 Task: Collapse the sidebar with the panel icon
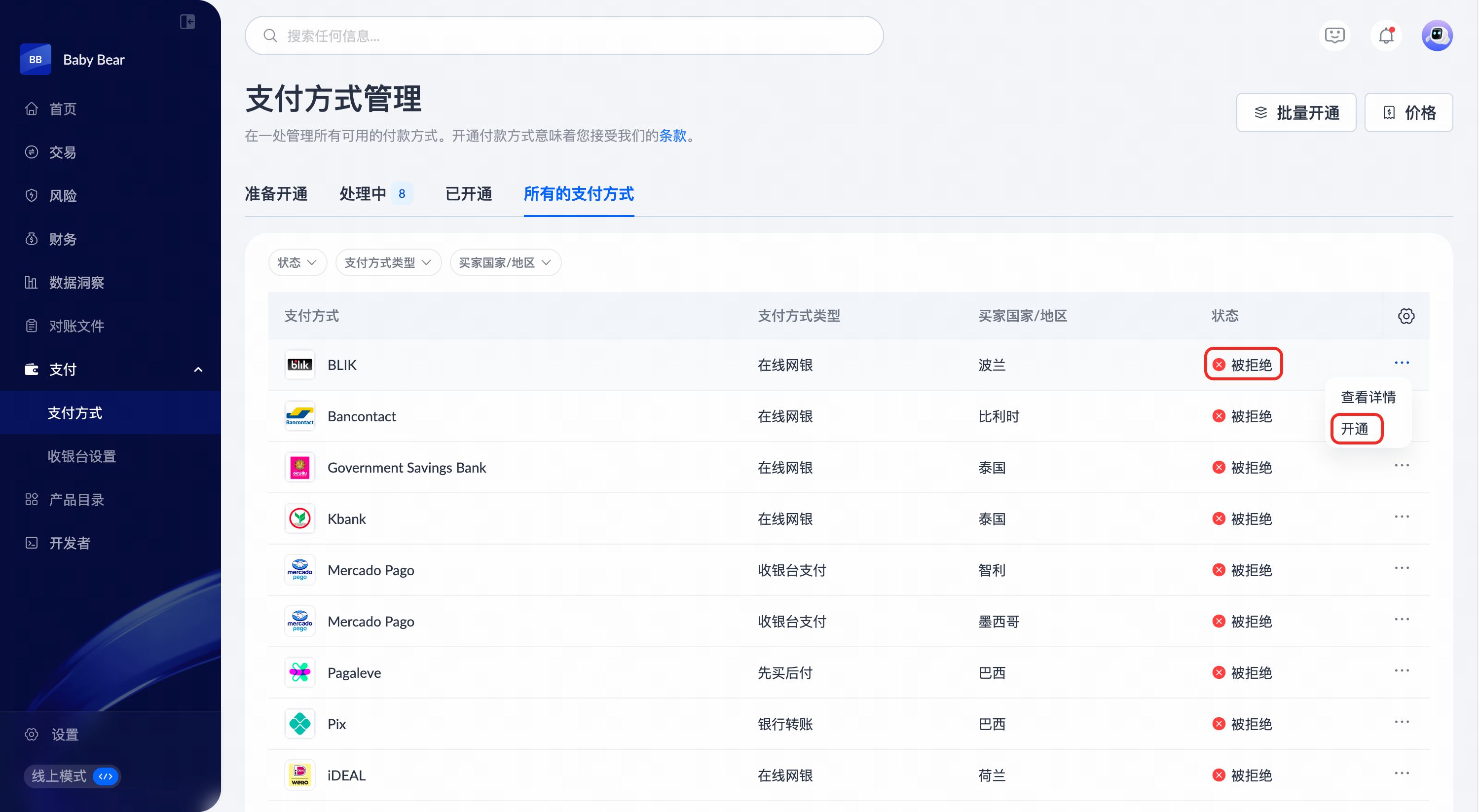tap(187, 22)
